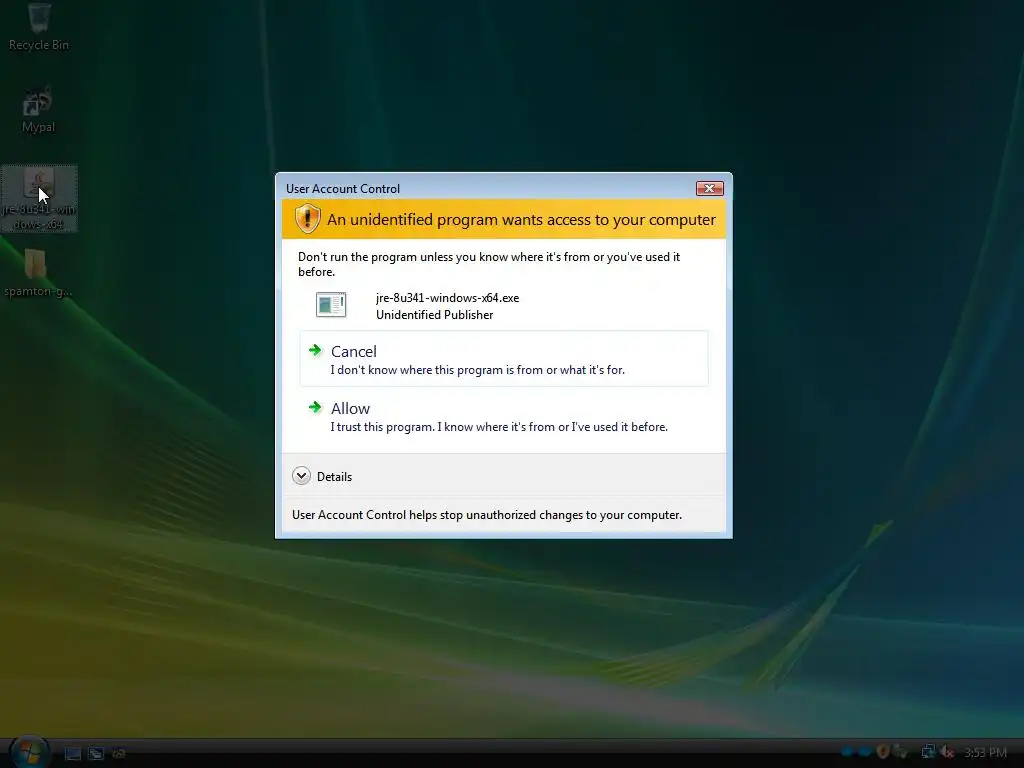
Task: Click the green arrow next to Allow
Action: [x=315, y=408]
